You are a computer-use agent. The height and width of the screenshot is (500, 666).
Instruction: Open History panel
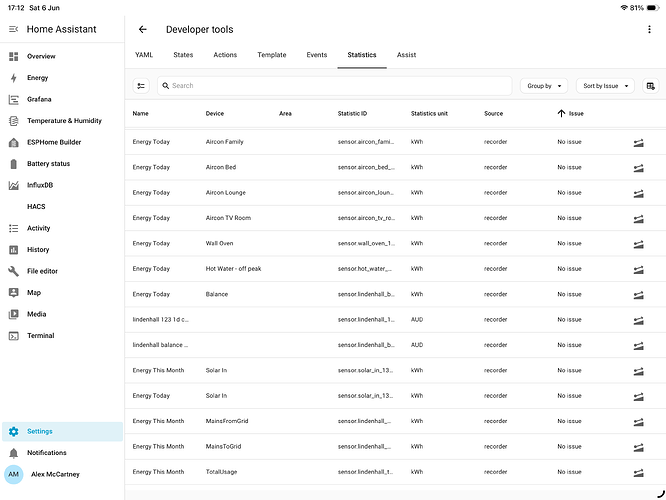click(62, 250)
